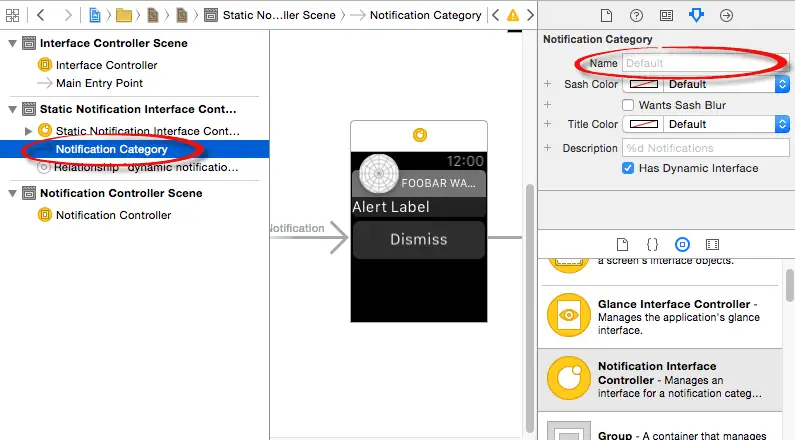Show the Code Snippet library

(651, 244)
